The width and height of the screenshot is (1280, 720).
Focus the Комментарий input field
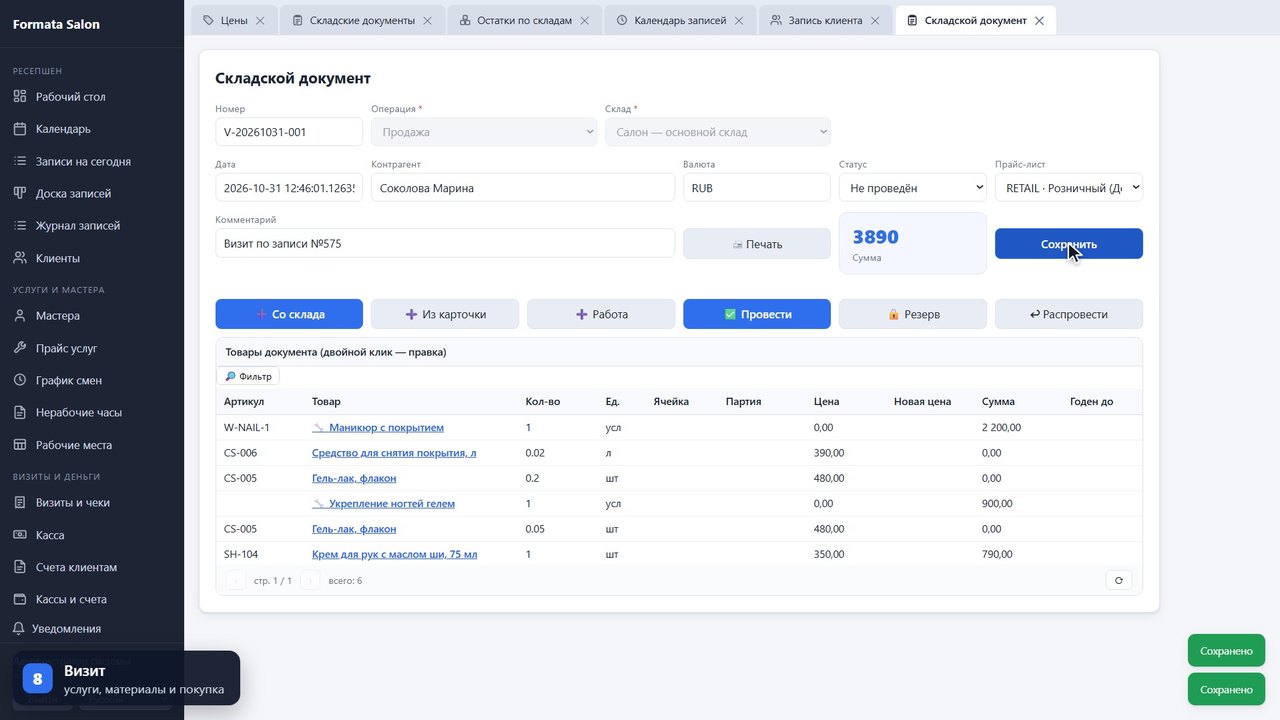pos(445,243)
